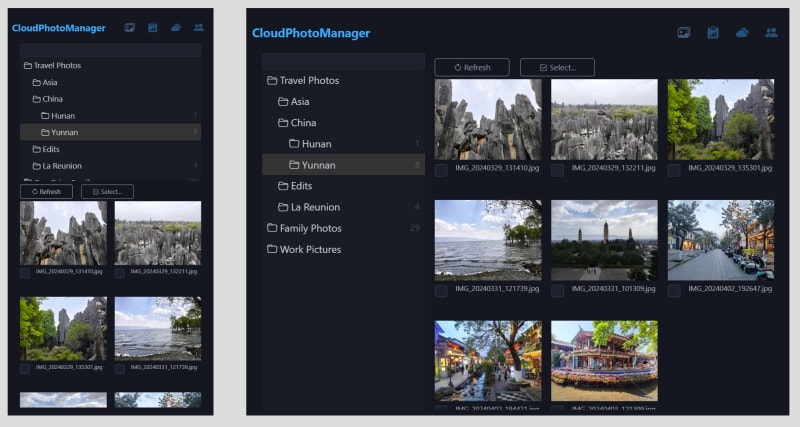The width and height of the screenshot is (800, 427).
Task: Select the Yunnan folder in the narrow layout tree
Action: 110,132
